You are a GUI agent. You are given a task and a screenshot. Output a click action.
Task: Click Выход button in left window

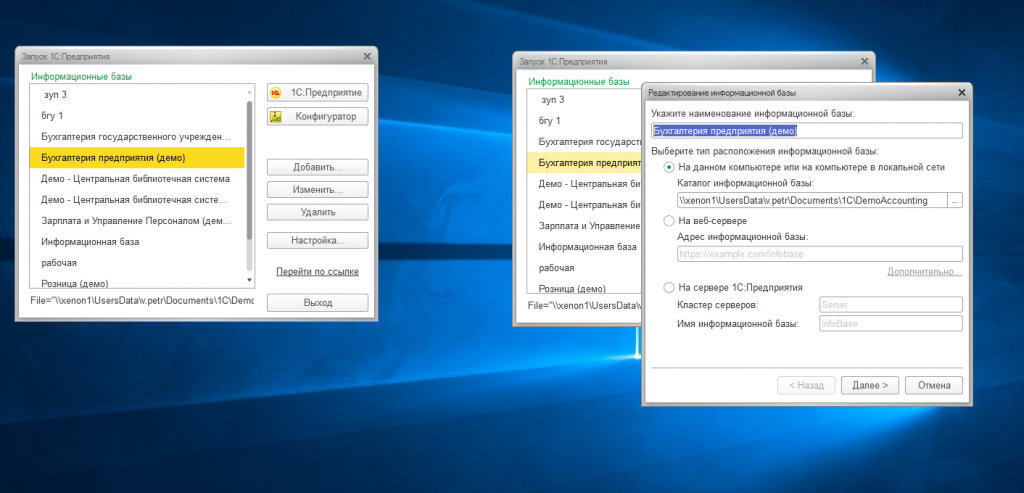[x=317, y=303]
